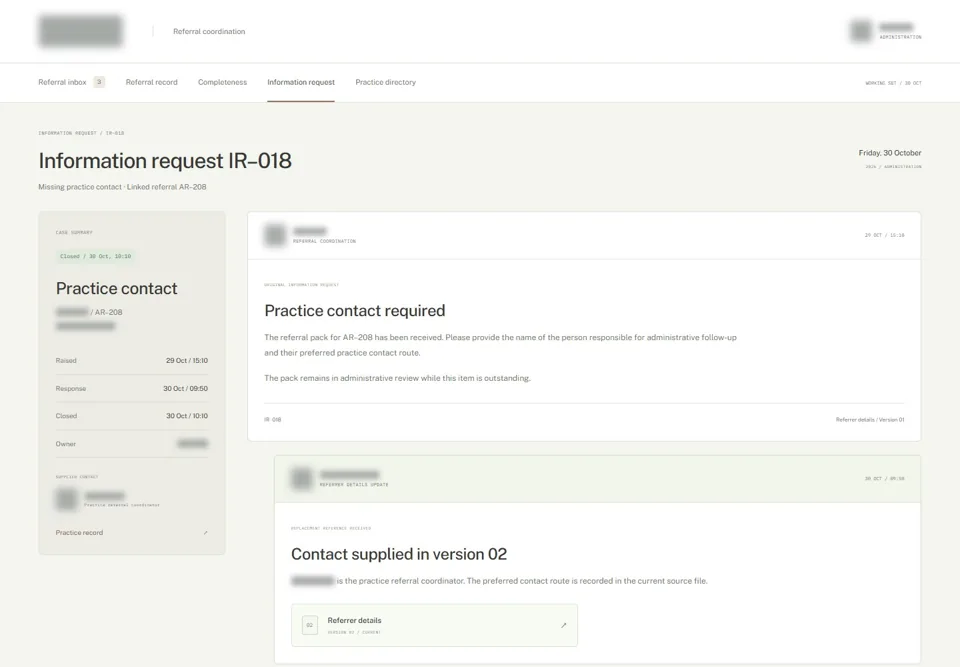
Task: Click the 'Friday, 30 October' date label
Action: pyautogui.click(x=890, y=153)
